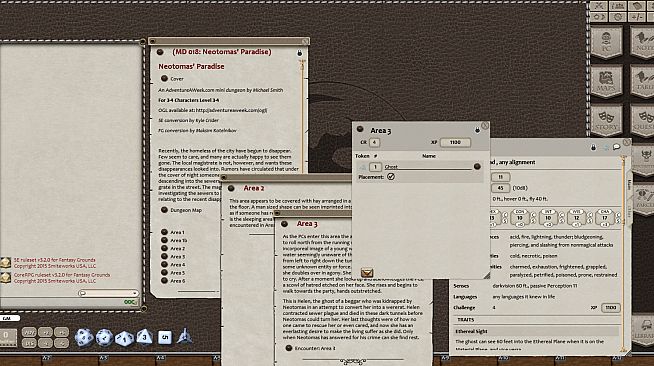Click the Ethereal Sight trait header
Viewport: 654px width, 366px height.
click(x=536, y=331)
